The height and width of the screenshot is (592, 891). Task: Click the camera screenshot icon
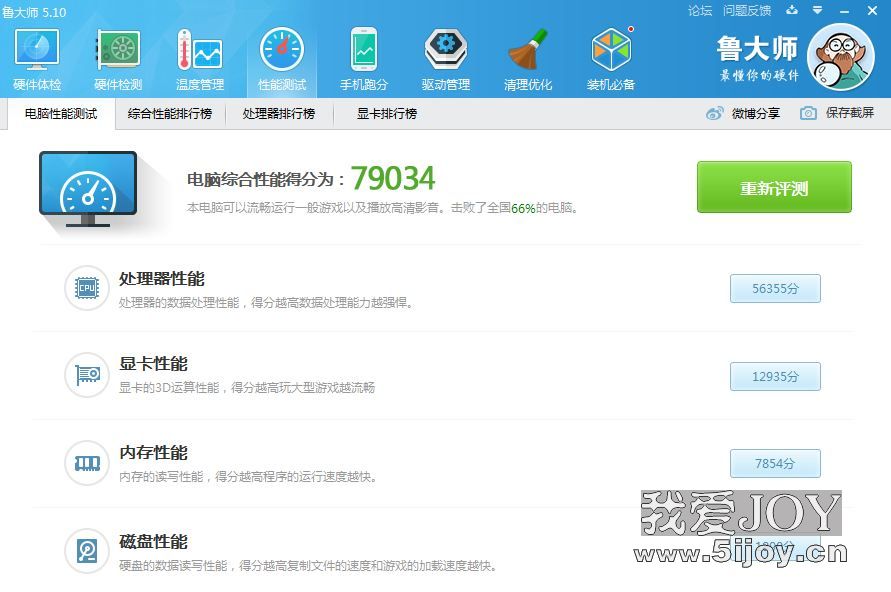click(808, 113)
